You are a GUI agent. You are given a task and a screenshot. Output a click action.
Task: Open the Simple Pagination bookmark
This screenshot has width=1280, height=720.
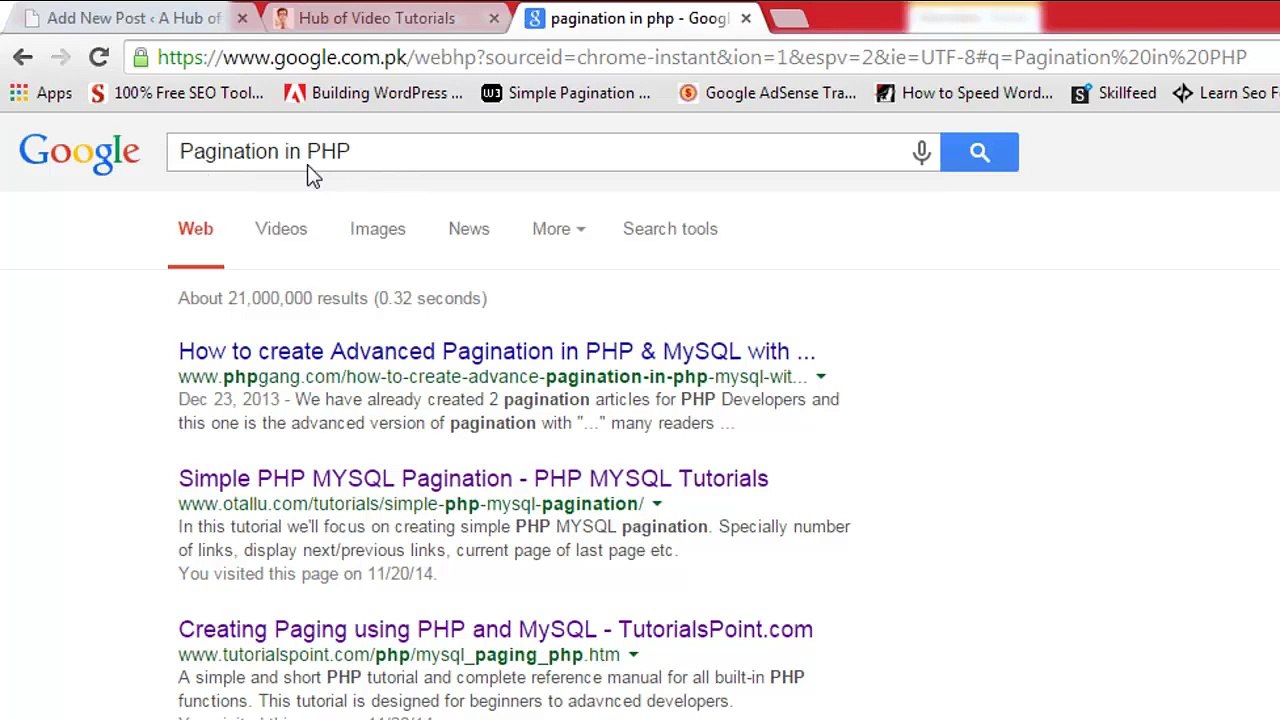pyautogui.click(x=566, y=93)
